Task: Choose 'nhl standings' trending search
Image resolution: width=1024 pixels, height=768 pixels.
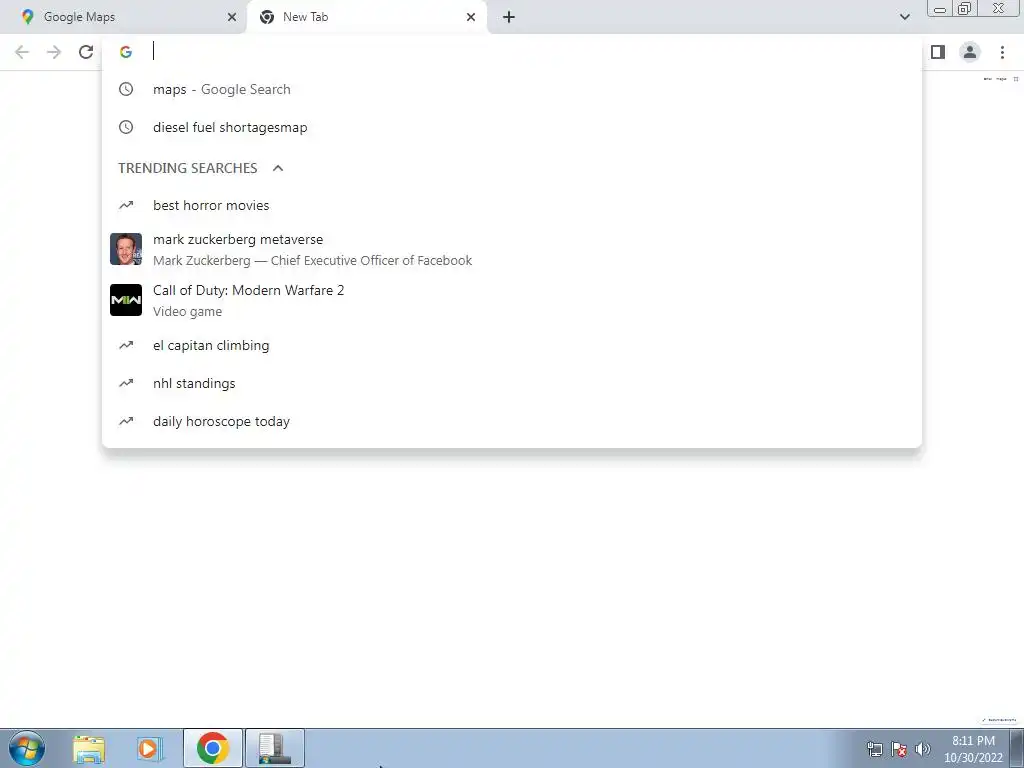Action: pyautogui.click(x=512, y=383)
